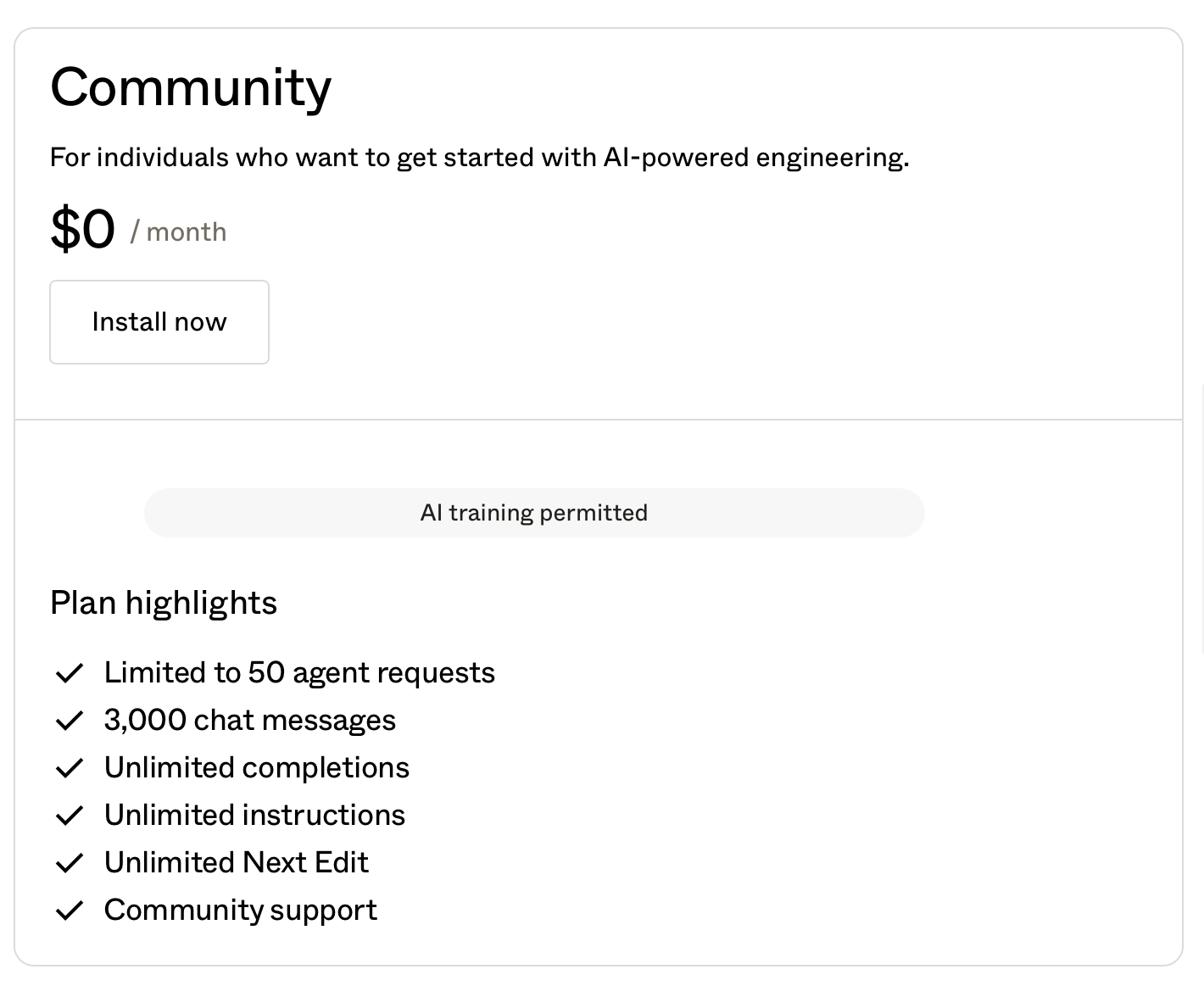The width and height of the screenshot is (1204, 997).
Task: Click the Unlimited Next Edit feature text
Action: click(236, 863)
